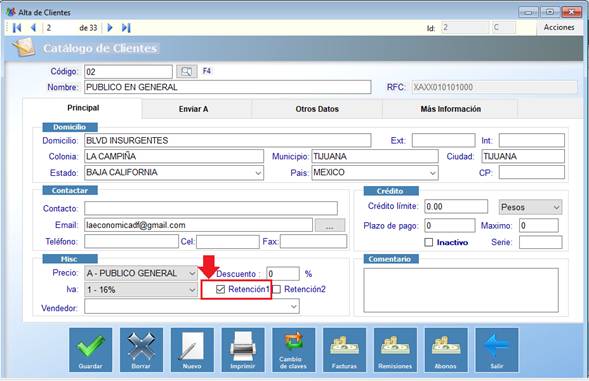
Task: Close the Alta de Clientes window
Action: click(572, 12)
